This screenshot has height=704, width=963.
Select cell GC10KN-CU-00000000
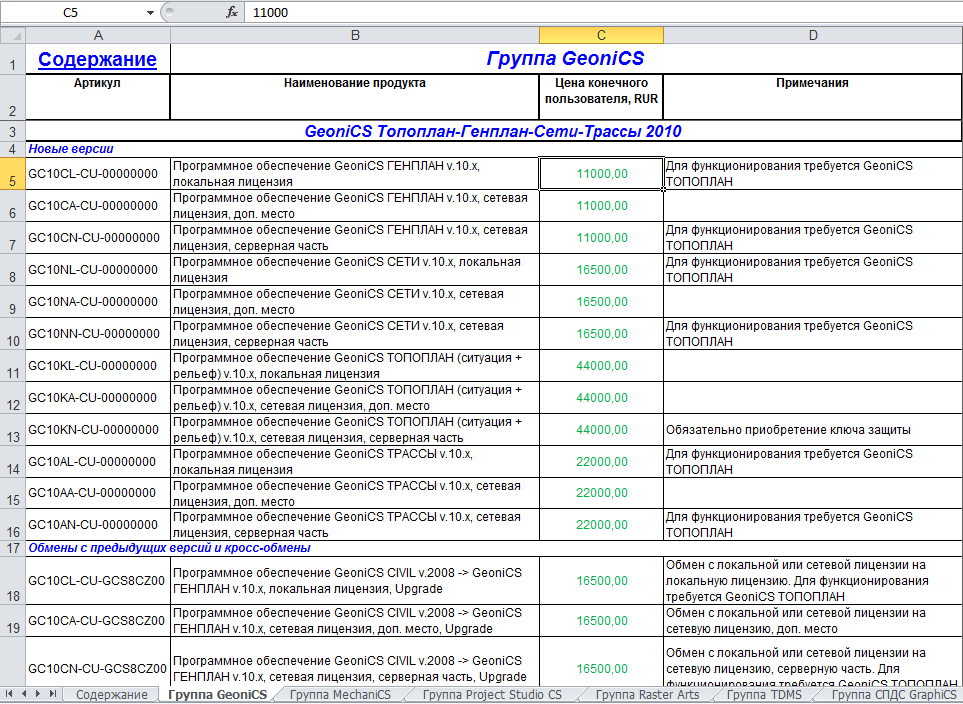click(x=98, y=429)
